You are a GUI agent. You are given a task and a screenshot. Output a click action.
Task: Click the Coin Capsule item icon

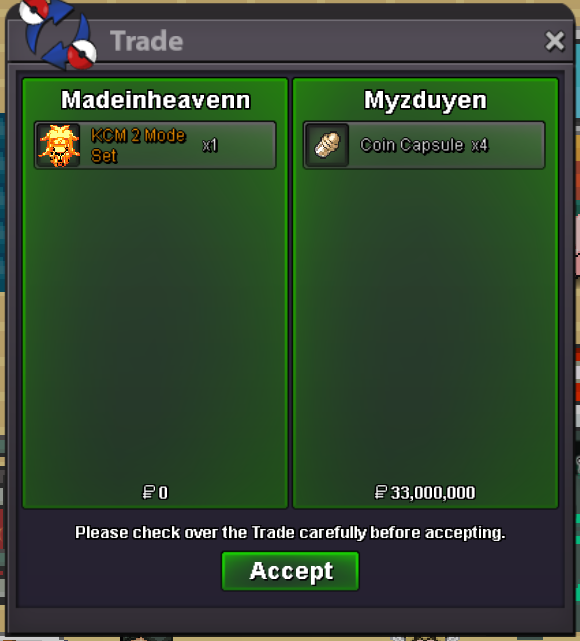click(x=327, y=145)
